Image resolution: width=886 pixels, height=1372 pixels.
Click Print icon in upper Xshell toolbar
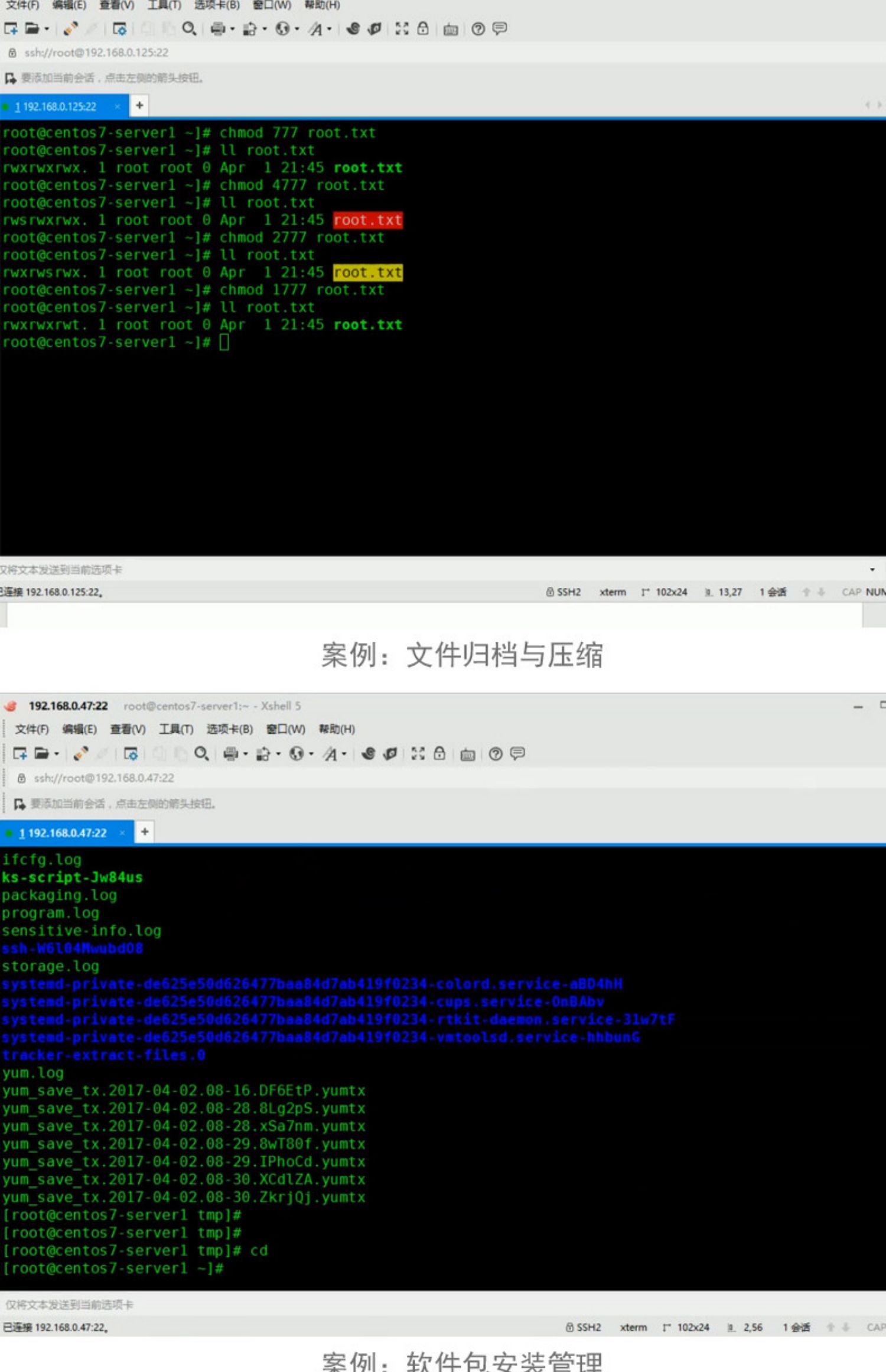[218, 28]
